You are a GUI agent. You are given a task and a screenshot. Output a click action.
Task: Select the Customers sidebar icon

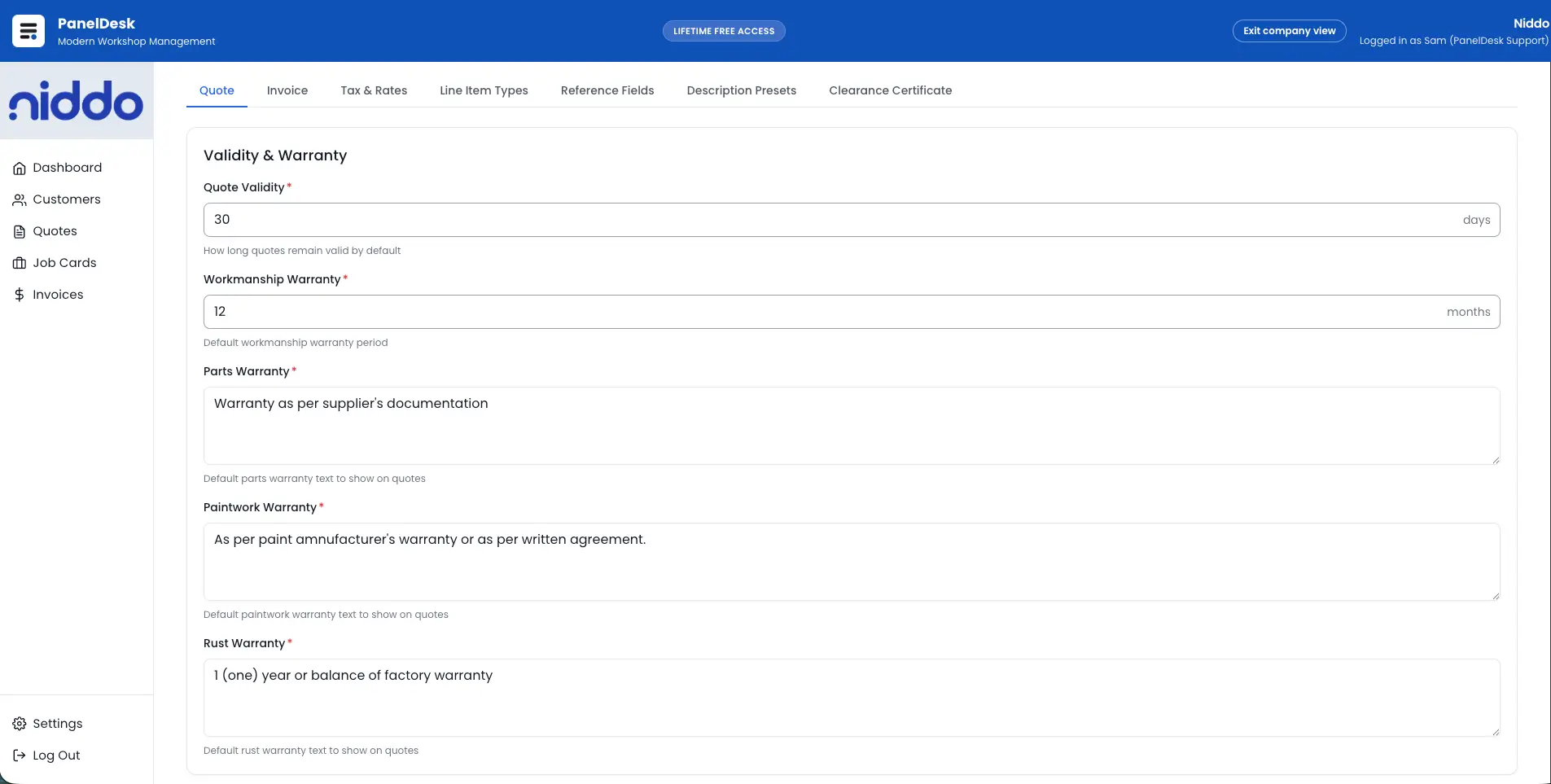[x=20, y=199]
